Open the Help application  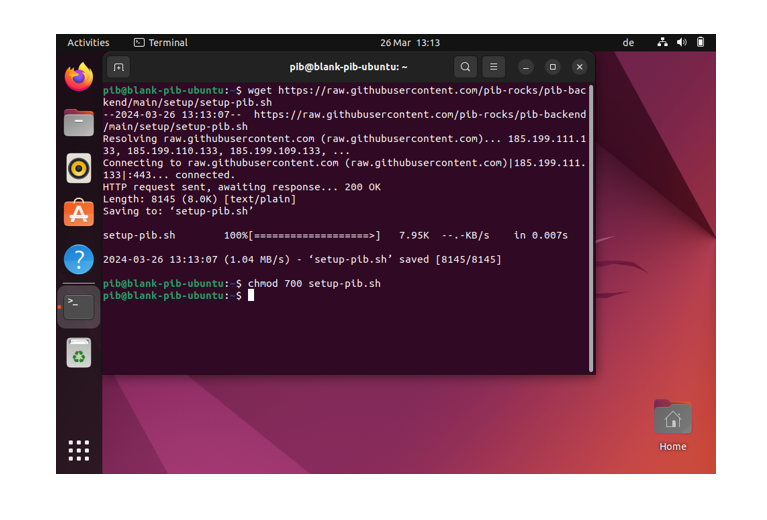(x=79, y=259)
